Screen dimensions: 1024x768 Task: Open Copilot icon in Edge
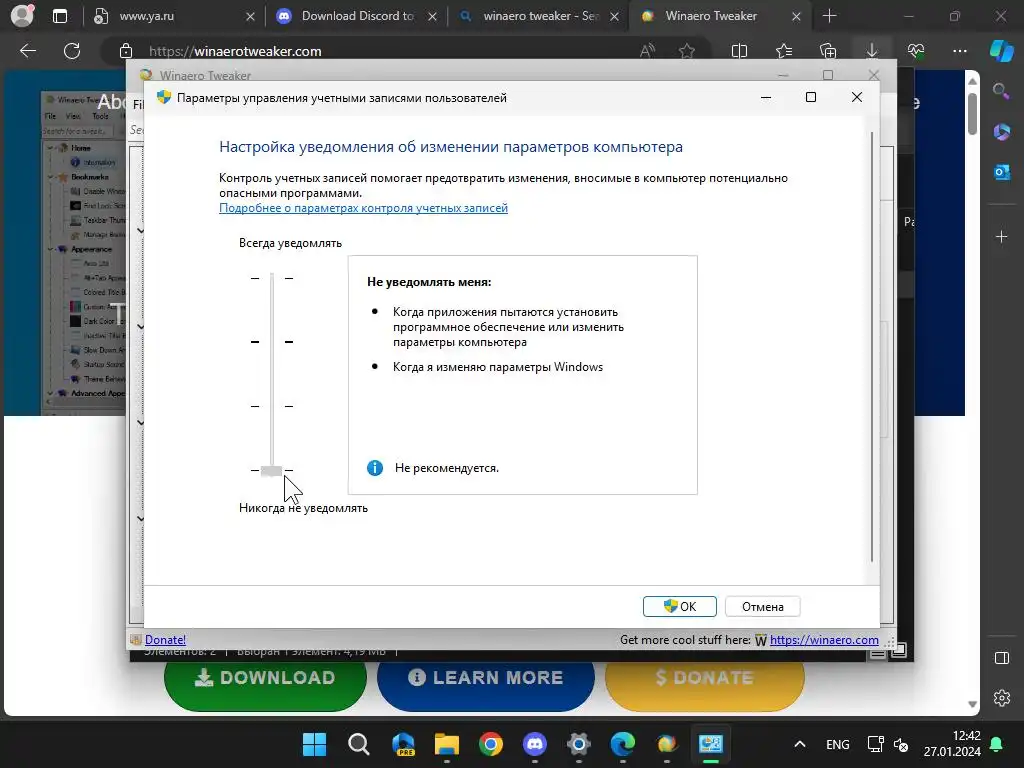click(1002, 51)
